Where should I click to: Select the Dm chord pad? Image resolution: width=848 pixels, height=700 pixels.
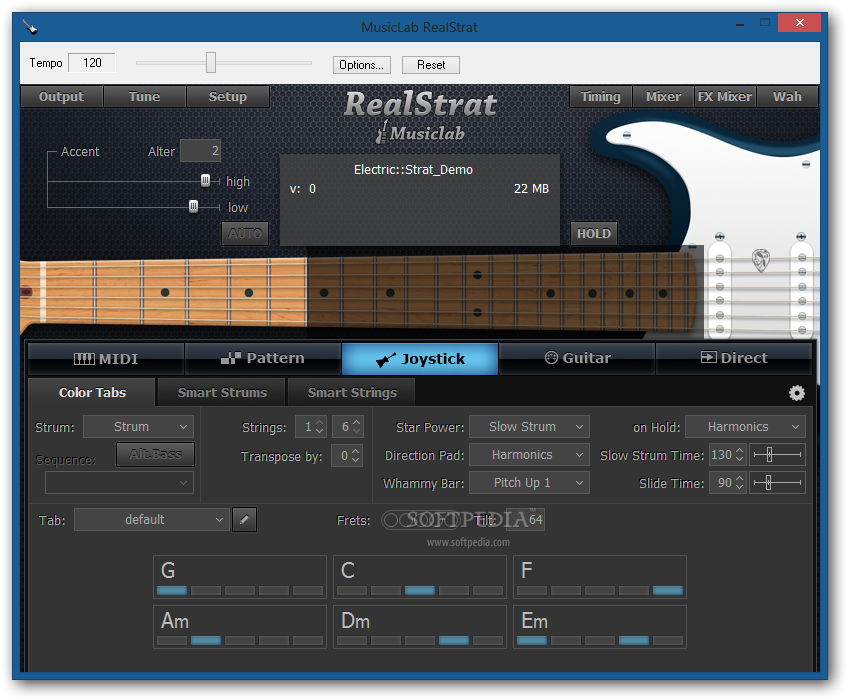[420, 627]
